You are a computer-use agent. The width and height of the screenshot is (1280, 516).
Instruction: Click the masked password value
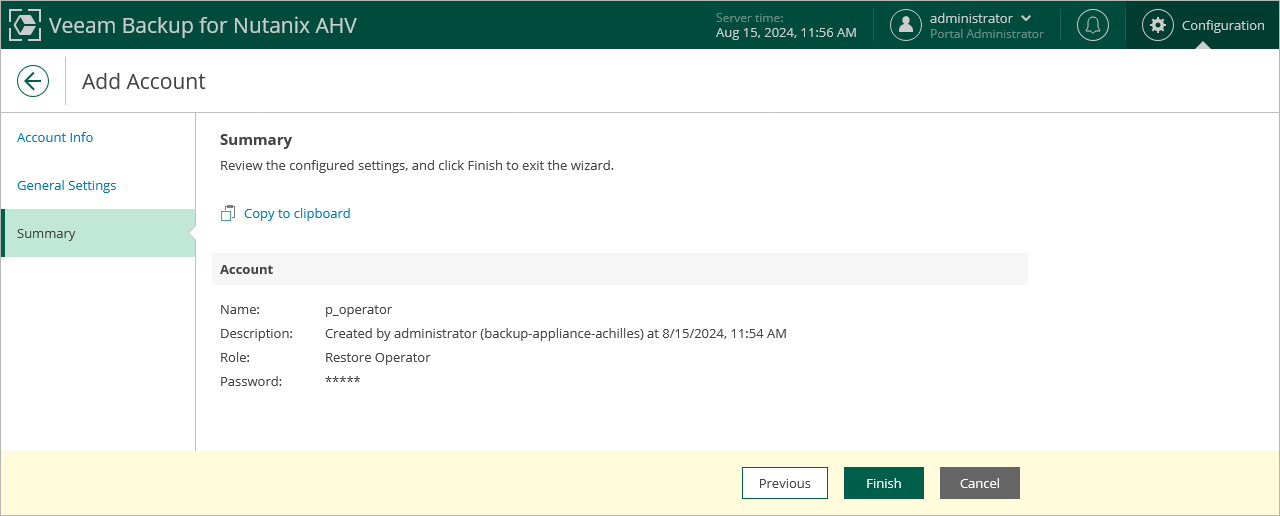(343, 381)
